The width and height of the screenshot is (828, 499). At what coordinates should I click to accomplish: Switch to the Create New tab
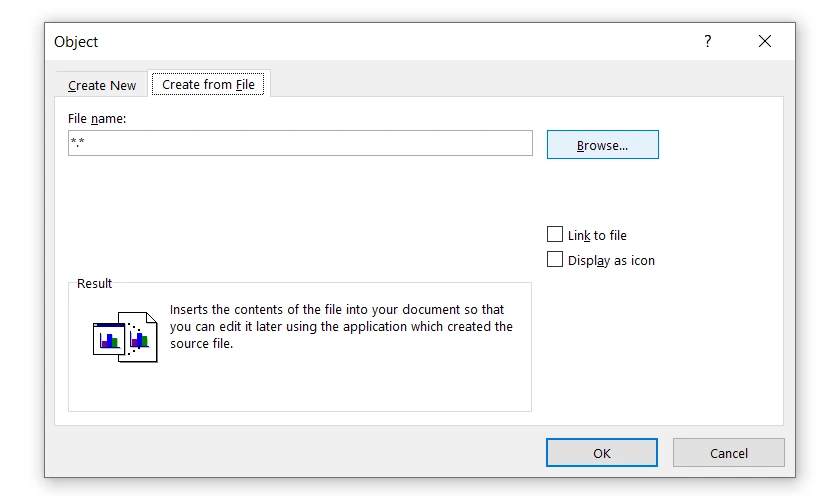102,85
